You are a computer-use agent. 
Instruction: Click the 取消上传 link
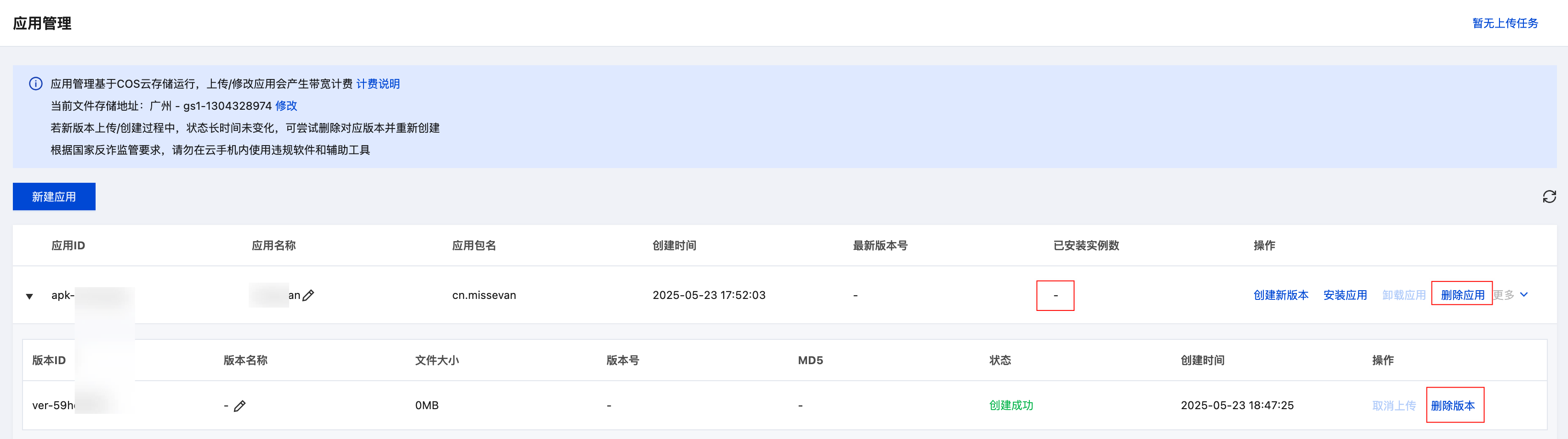point(1393,405)
